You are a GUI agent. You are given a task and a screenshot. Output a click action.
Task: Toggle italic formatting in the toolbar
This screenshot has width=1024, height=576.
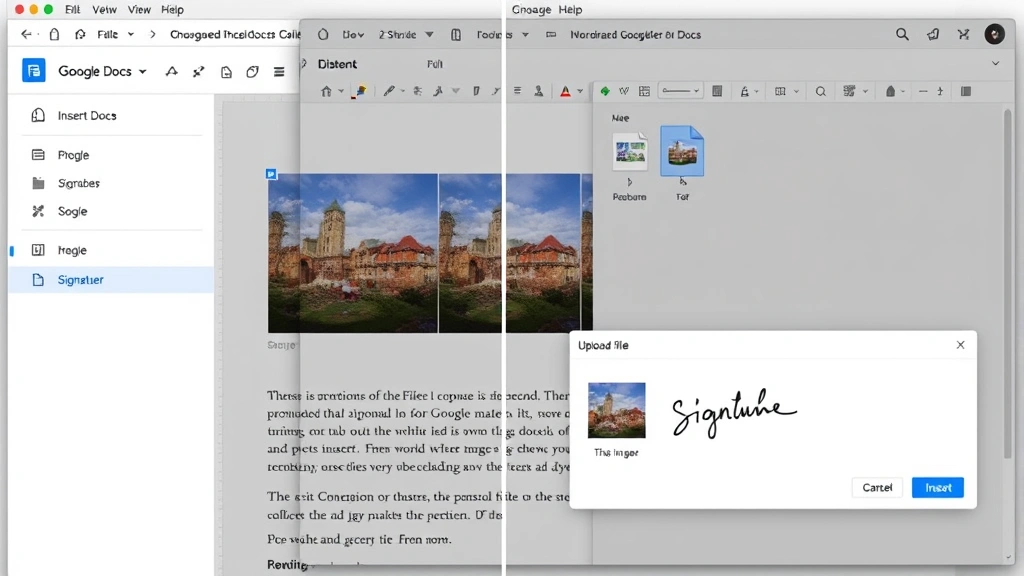[495, 91]
